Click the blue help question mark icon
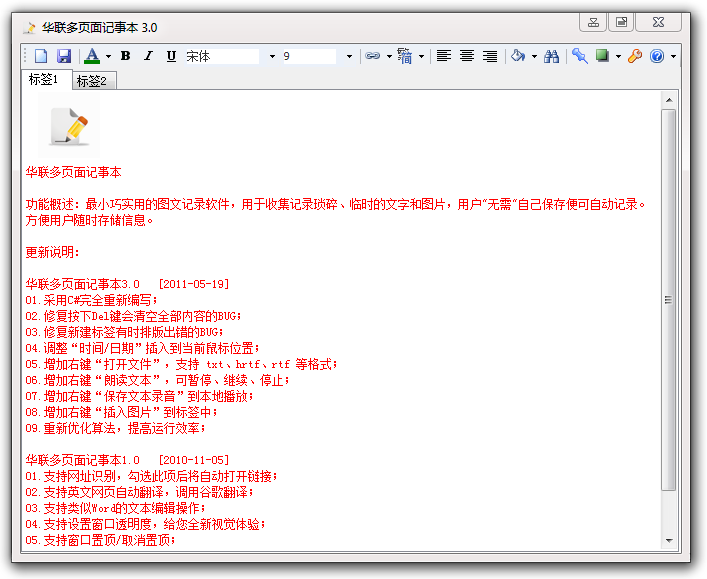 point(657,56)
